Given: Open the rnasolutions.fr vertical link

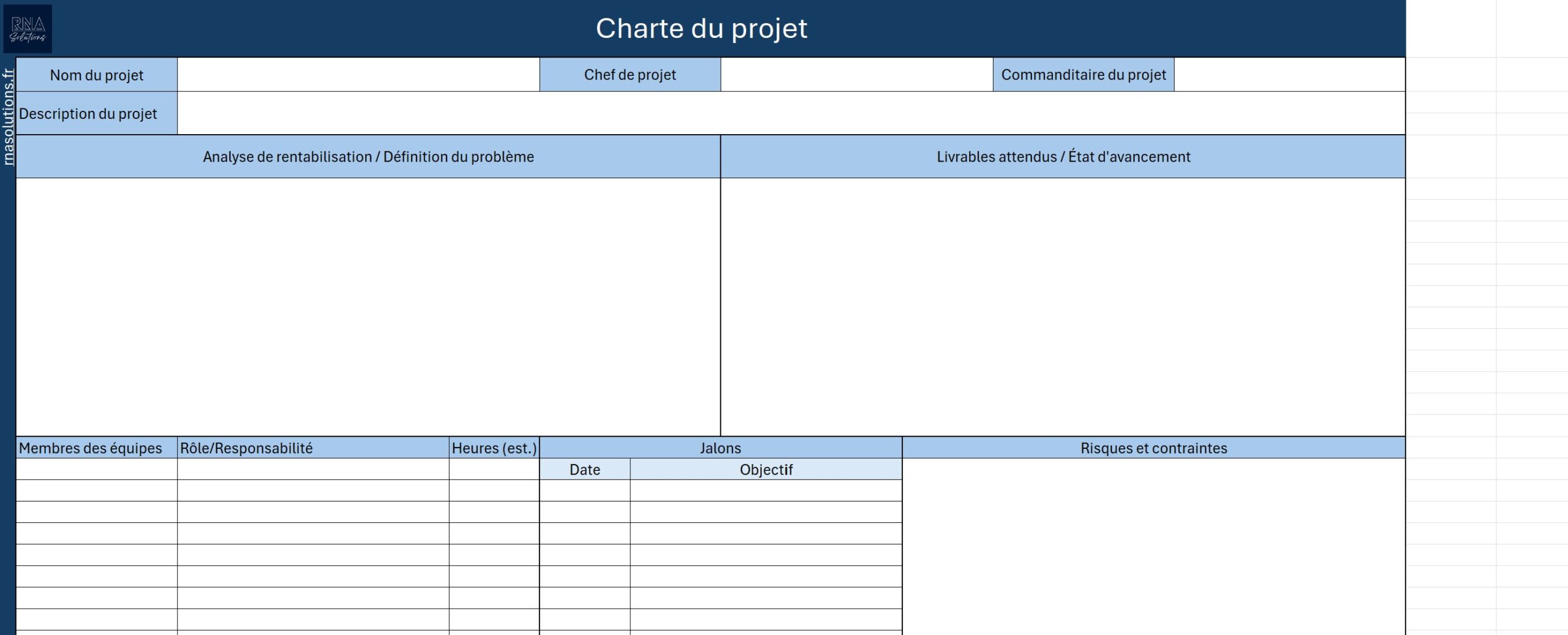Looking at the screenshot, I should [x=8, y=116].
